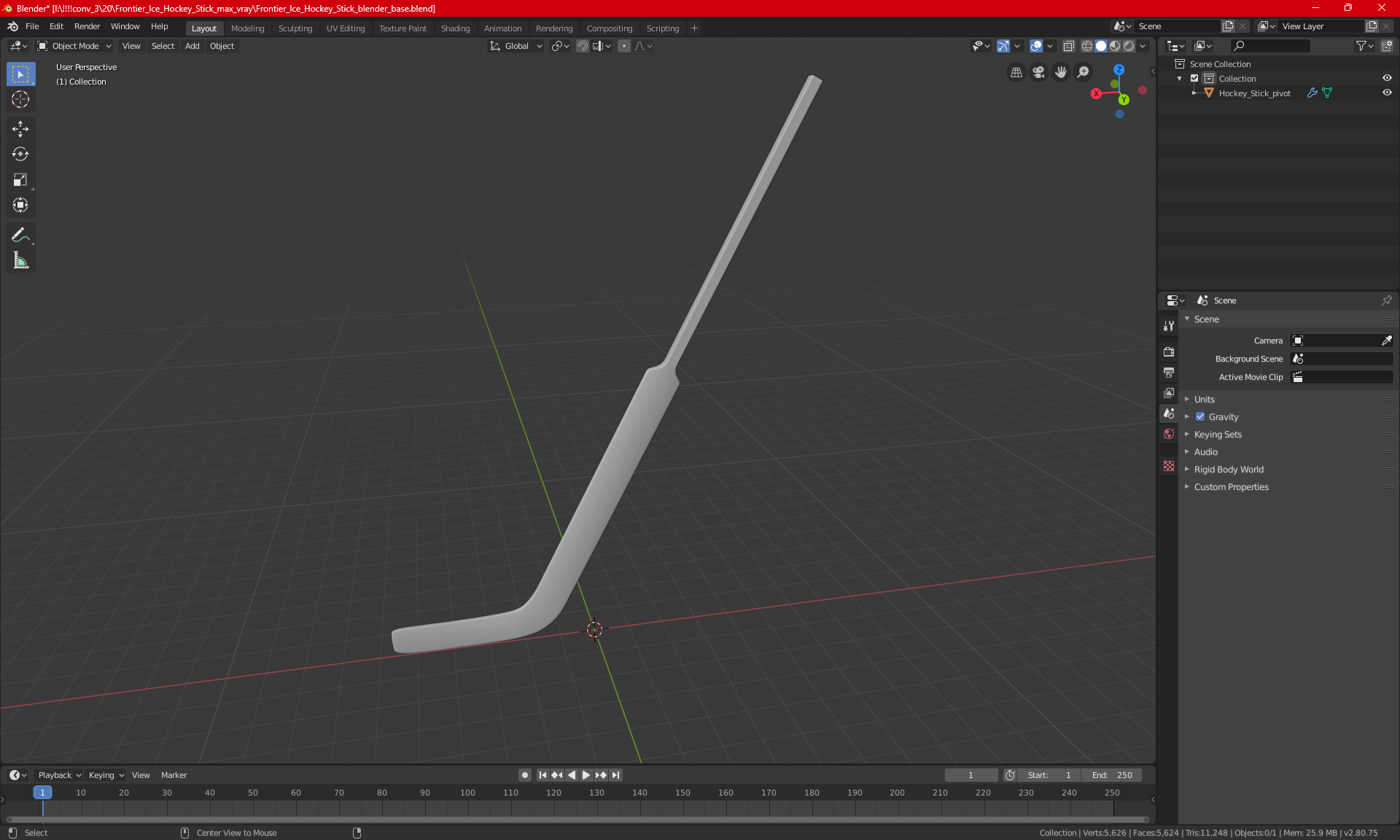Click the zoom view magnifier icon
The height and width of the screenshot is (840, 1400).
coord(1084,72)
